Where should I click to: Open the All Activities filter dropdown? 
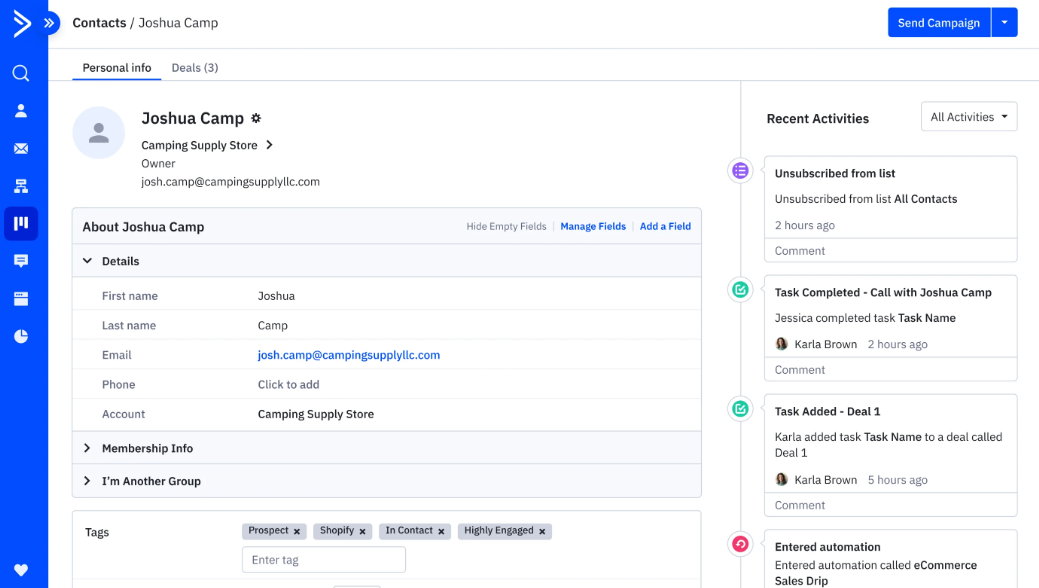click(x=968, y=116)
